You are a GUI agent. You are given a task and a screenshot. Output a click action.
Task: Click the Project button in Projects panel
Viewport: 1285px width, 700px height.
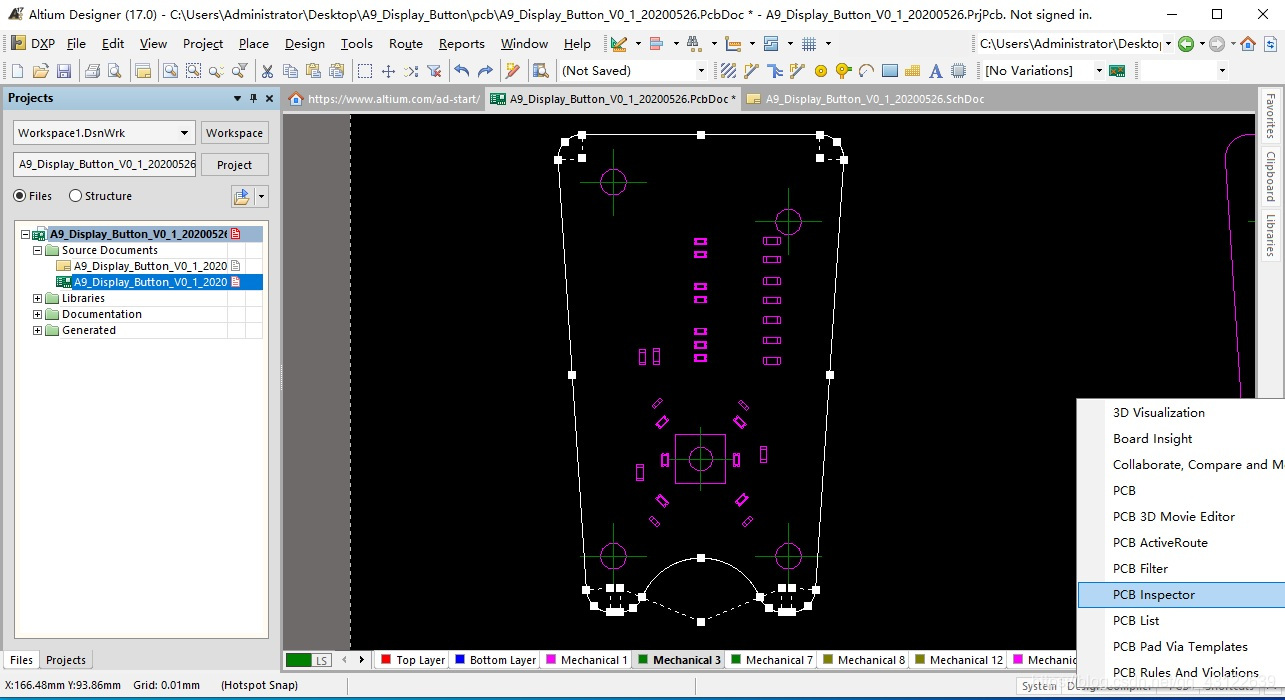pyautogui.click(x=234, y=164)
